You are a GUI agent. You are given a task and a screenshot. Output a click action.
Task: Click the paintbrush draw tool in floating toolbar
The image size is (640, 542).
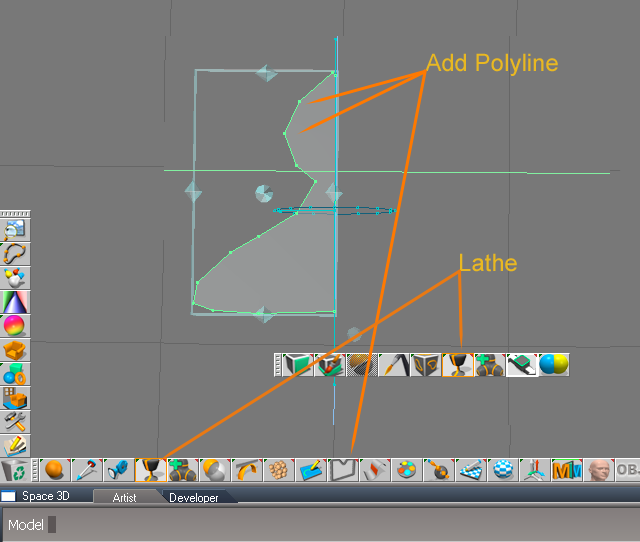coord(394,365)
